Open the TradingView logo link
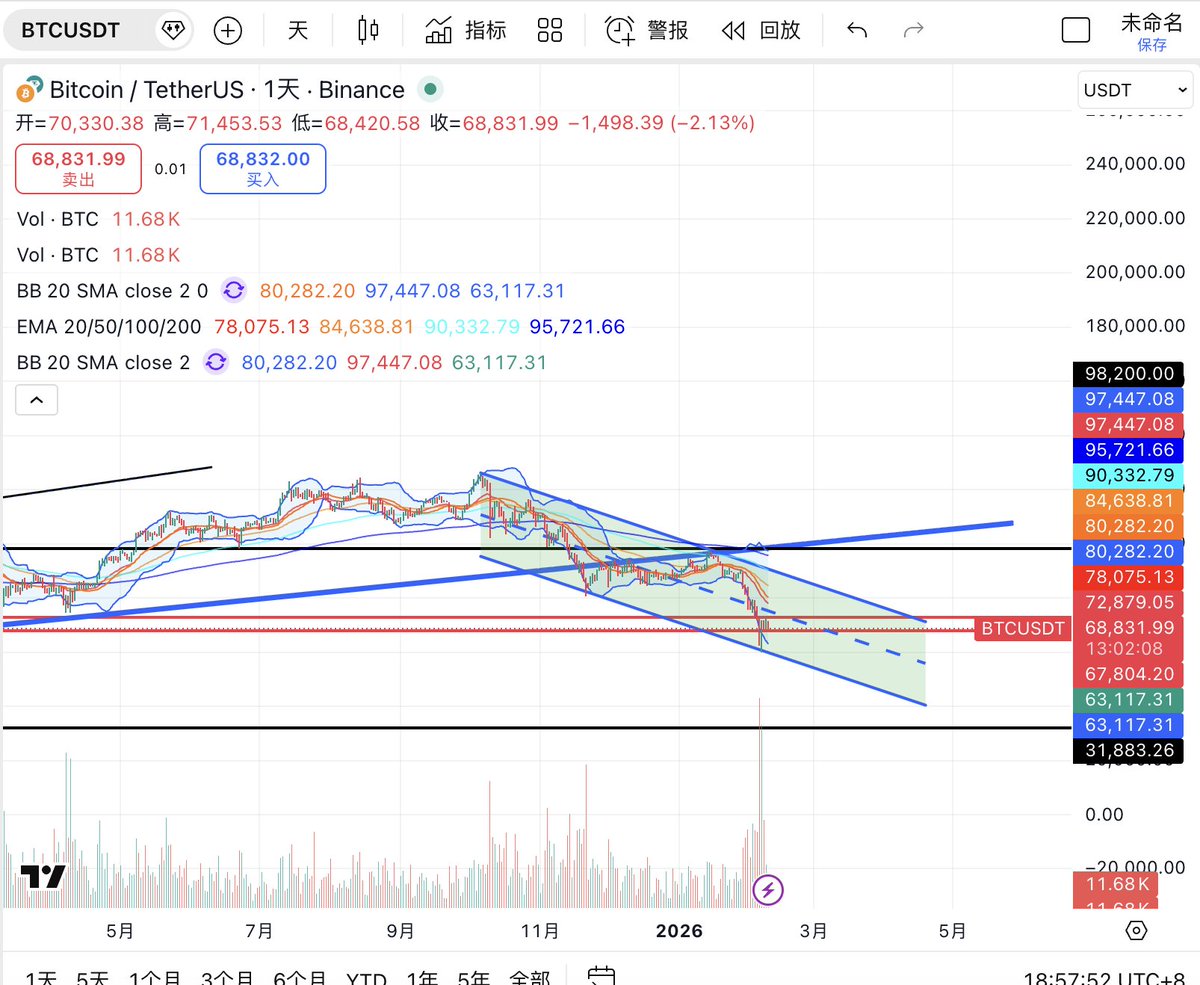1200x985 pixels. (44, 877)
